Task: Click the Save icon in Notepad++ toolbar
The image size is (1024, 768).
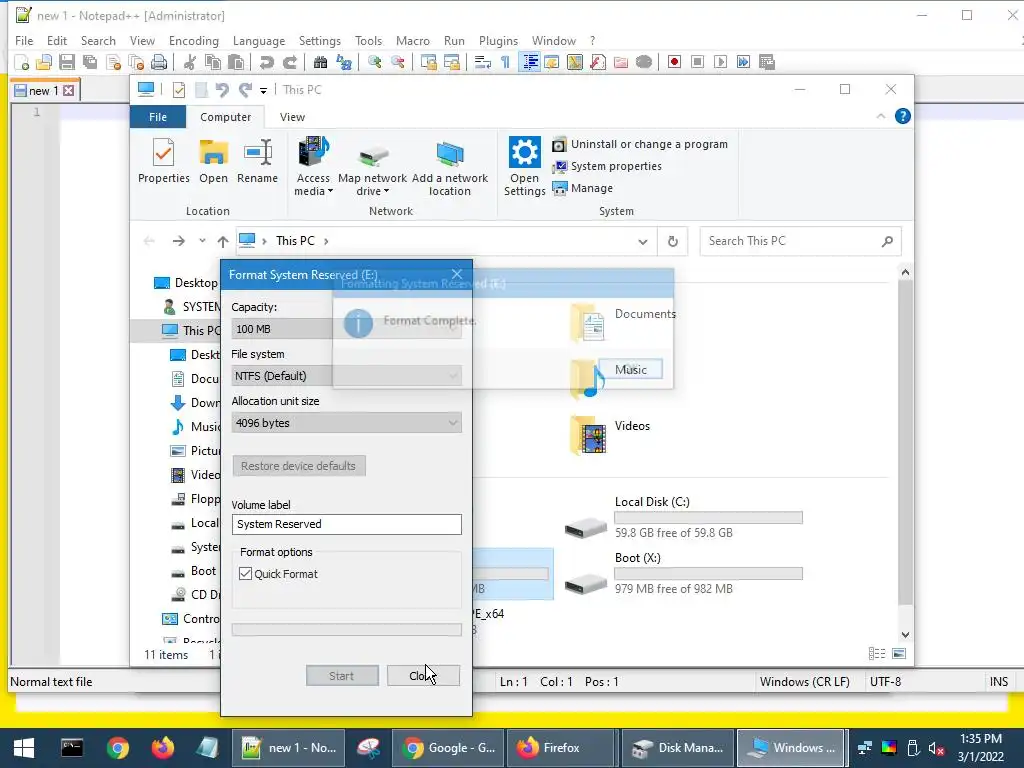Action: (67, 62)
